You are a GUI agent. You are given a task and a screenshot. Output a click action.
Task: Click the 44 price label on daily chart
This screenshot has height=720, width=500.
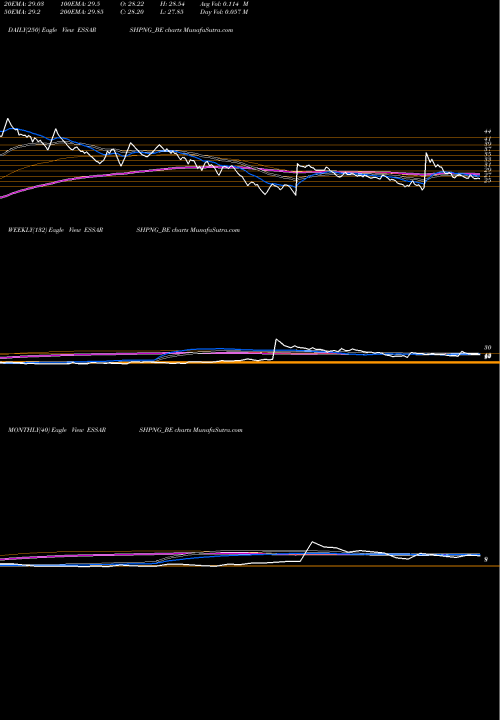[488, 132]
